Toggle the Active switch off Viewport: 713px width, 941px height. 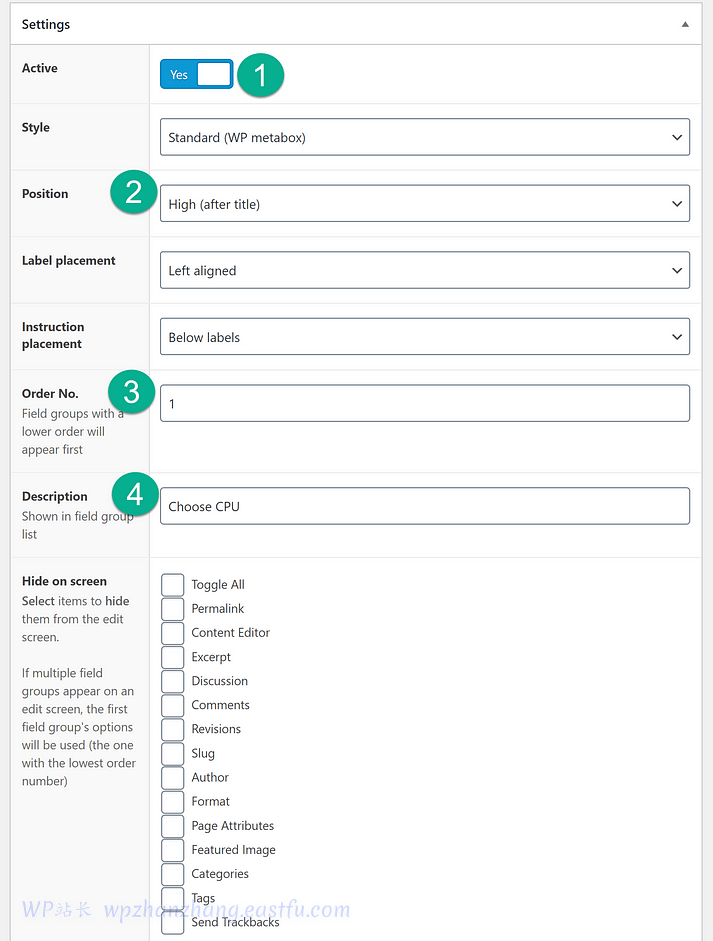[x=196, y=74]
